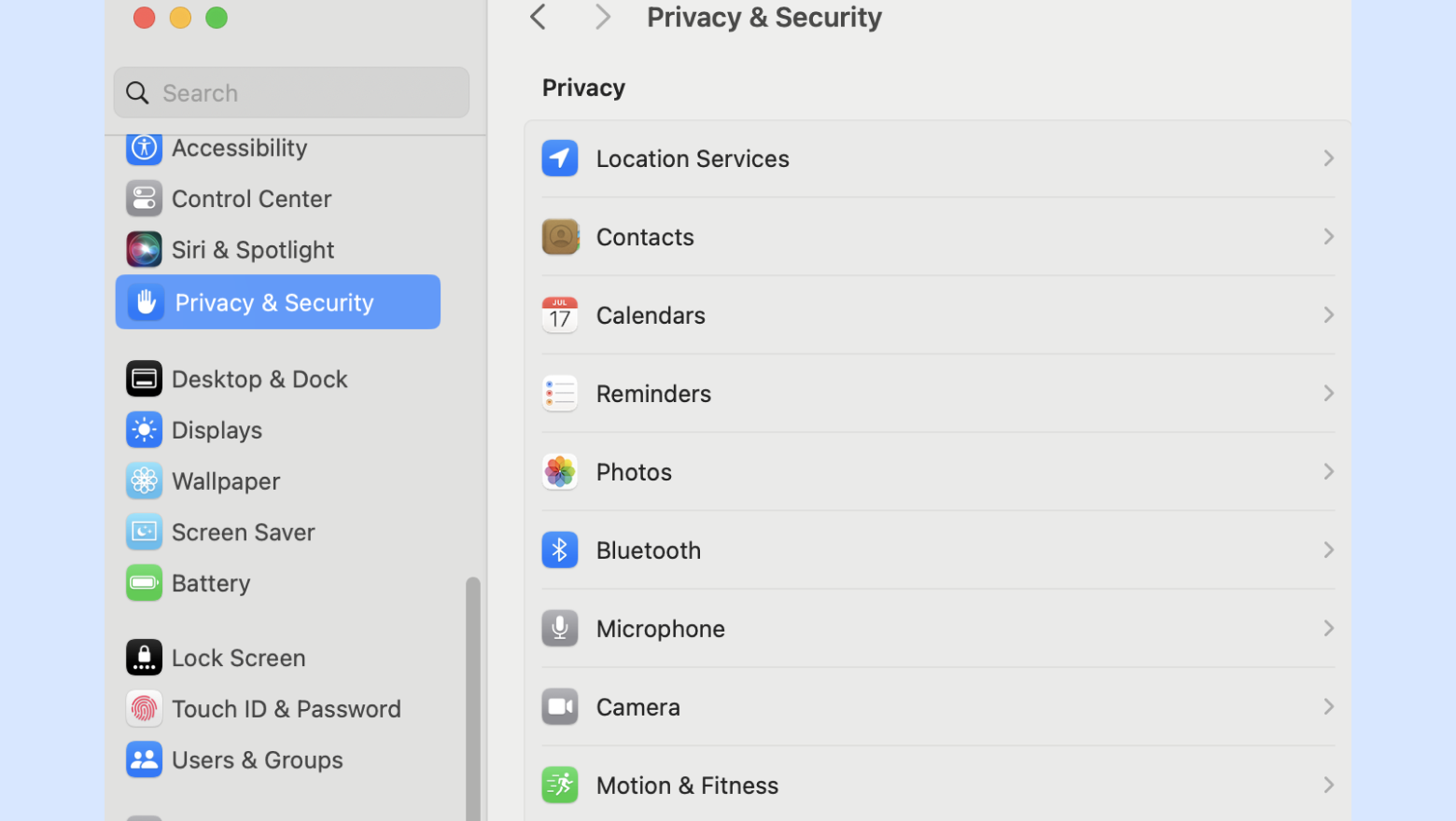The width and height of the screenshot is (1456, 821).
Task: Click the sidebar vertical scrollbar
Action: click(473, 699)
